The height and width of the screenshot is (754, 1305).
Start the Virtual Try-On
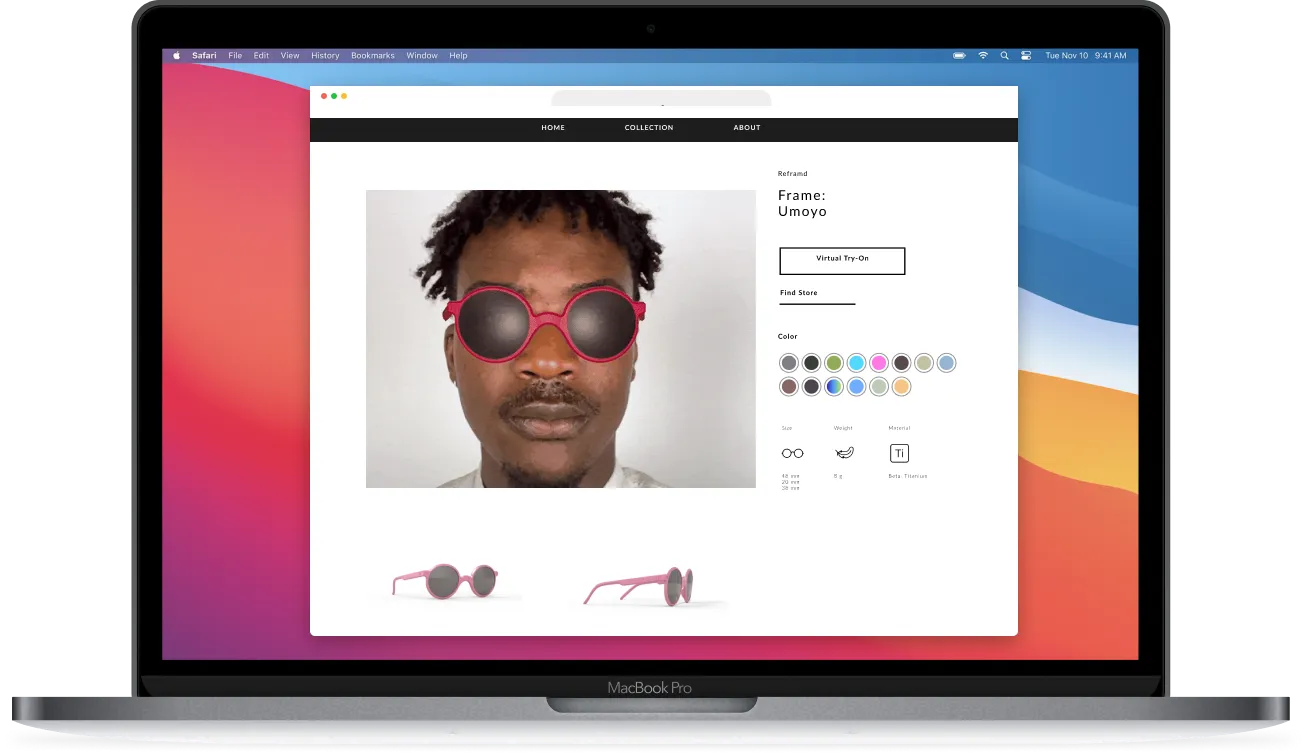click(x=842, y=260)
